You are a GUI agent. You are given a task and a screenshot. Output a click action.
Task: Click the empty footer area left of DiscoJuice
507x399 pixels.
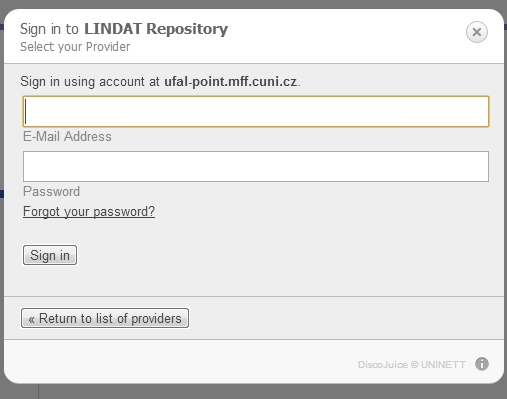(180, 363)
